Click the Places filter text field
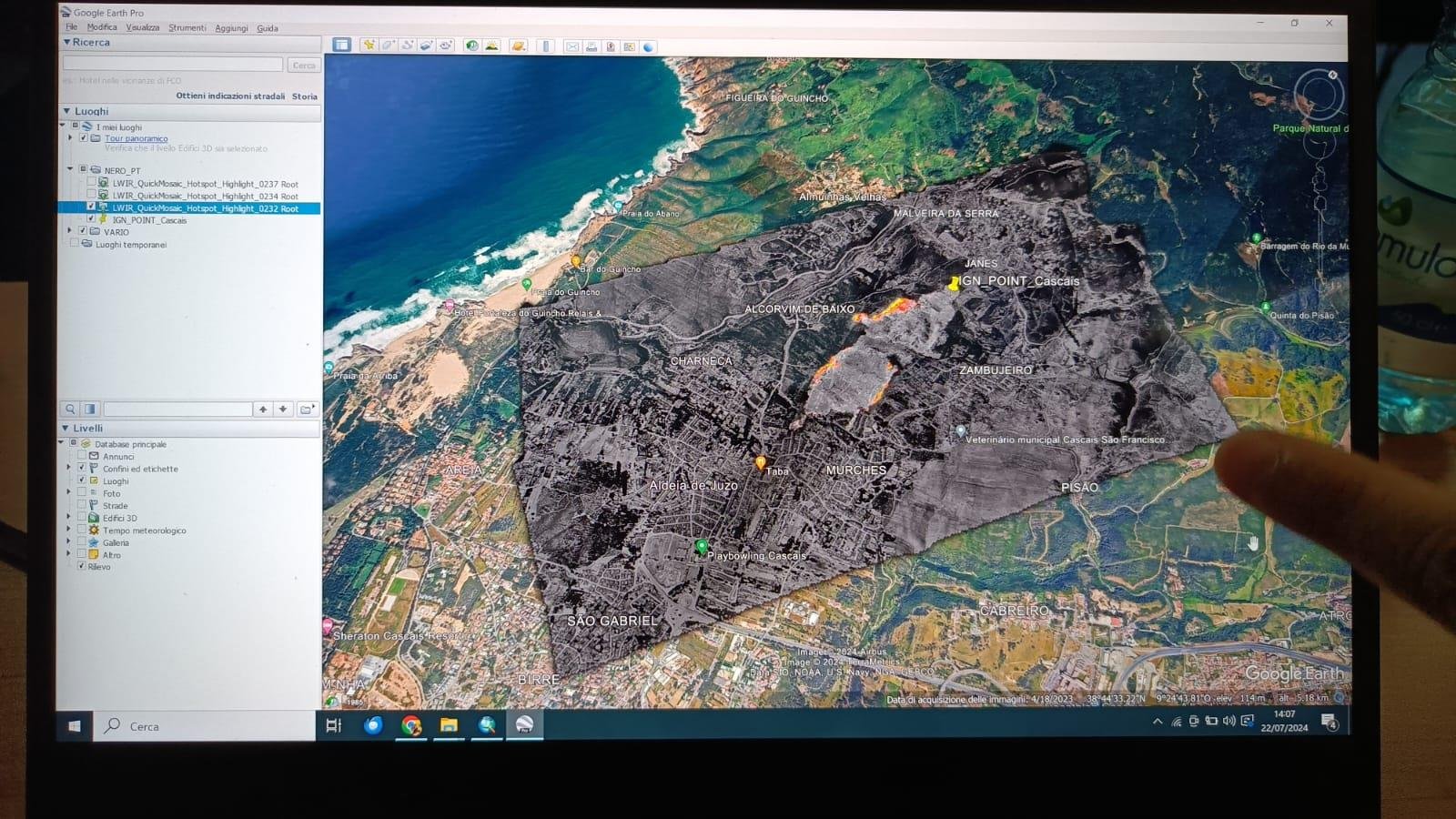The width and height of the screenshot is (1456, 819). (177, 409)
